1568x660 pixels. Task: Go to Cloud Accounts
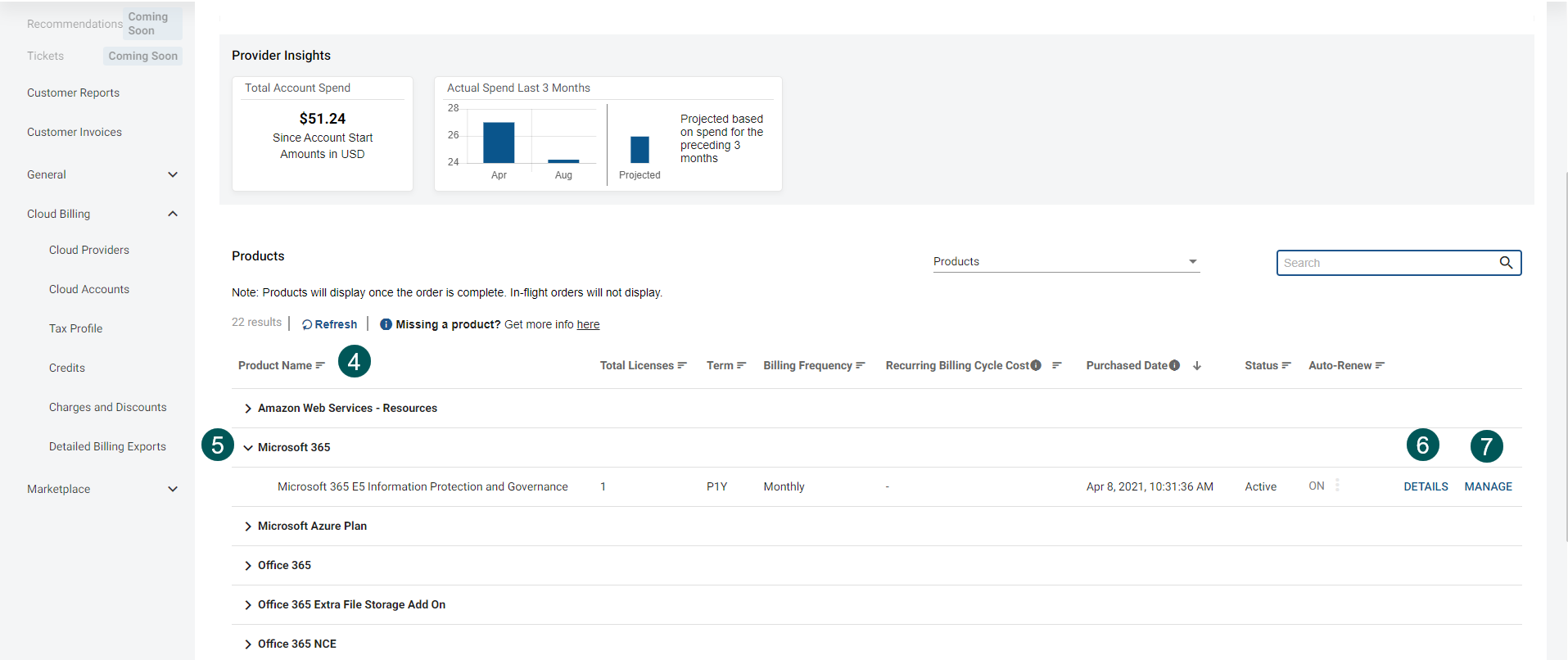coord(89,289)
